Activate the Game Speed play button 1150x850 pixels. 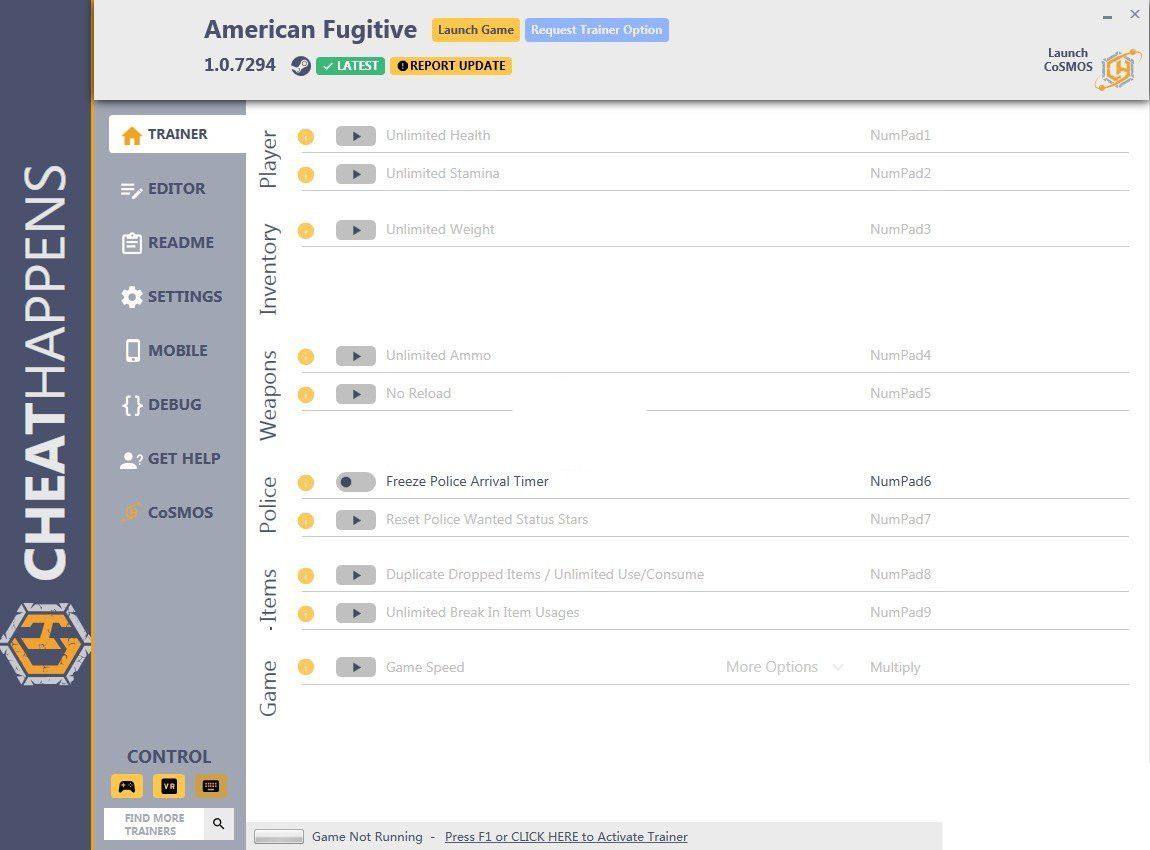tap(356, 667)
